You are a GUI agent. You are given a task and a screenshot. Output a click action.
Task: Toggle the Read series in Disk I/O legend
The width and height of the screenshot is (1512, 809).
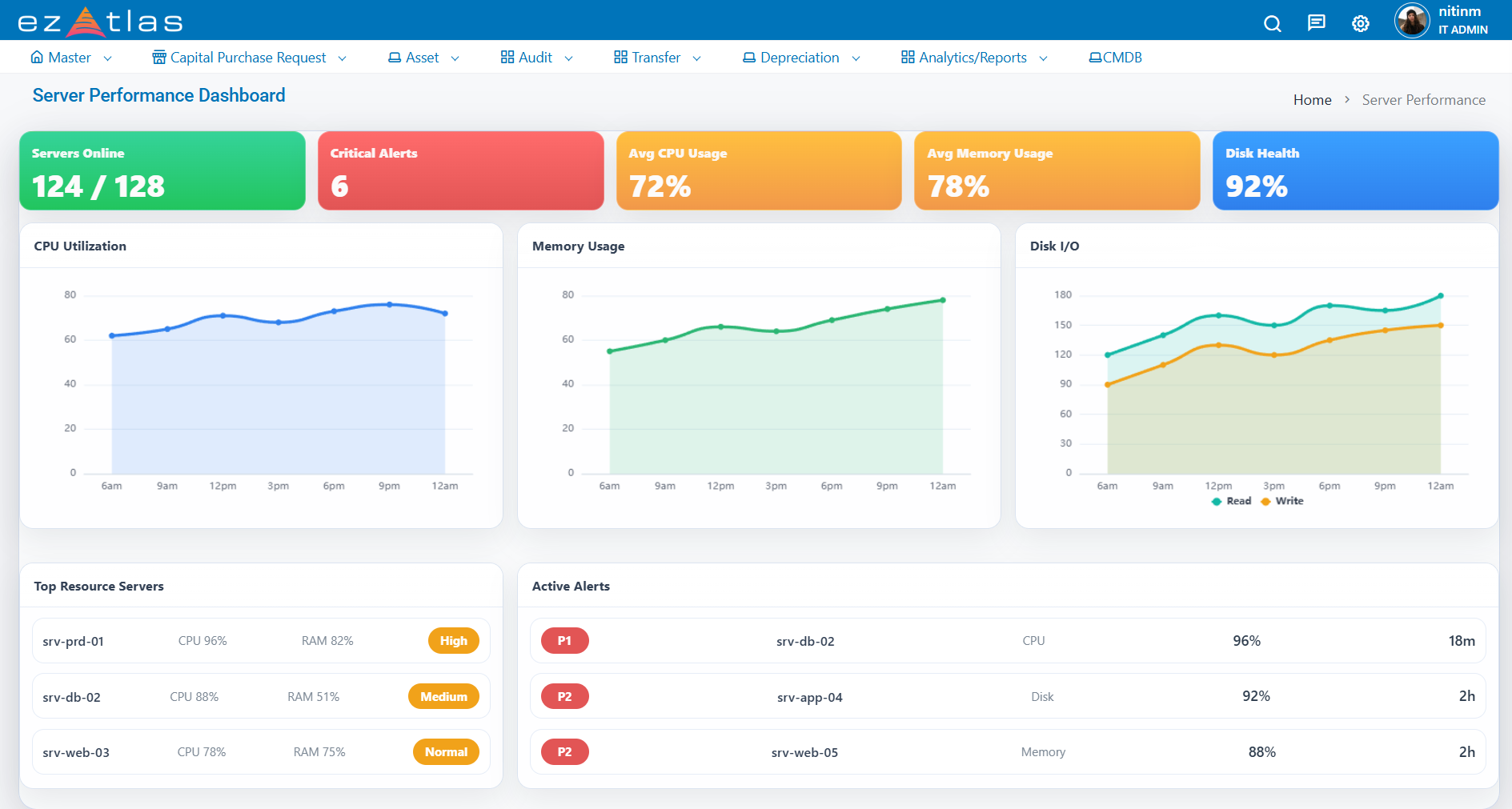(x=1231, y=501)
